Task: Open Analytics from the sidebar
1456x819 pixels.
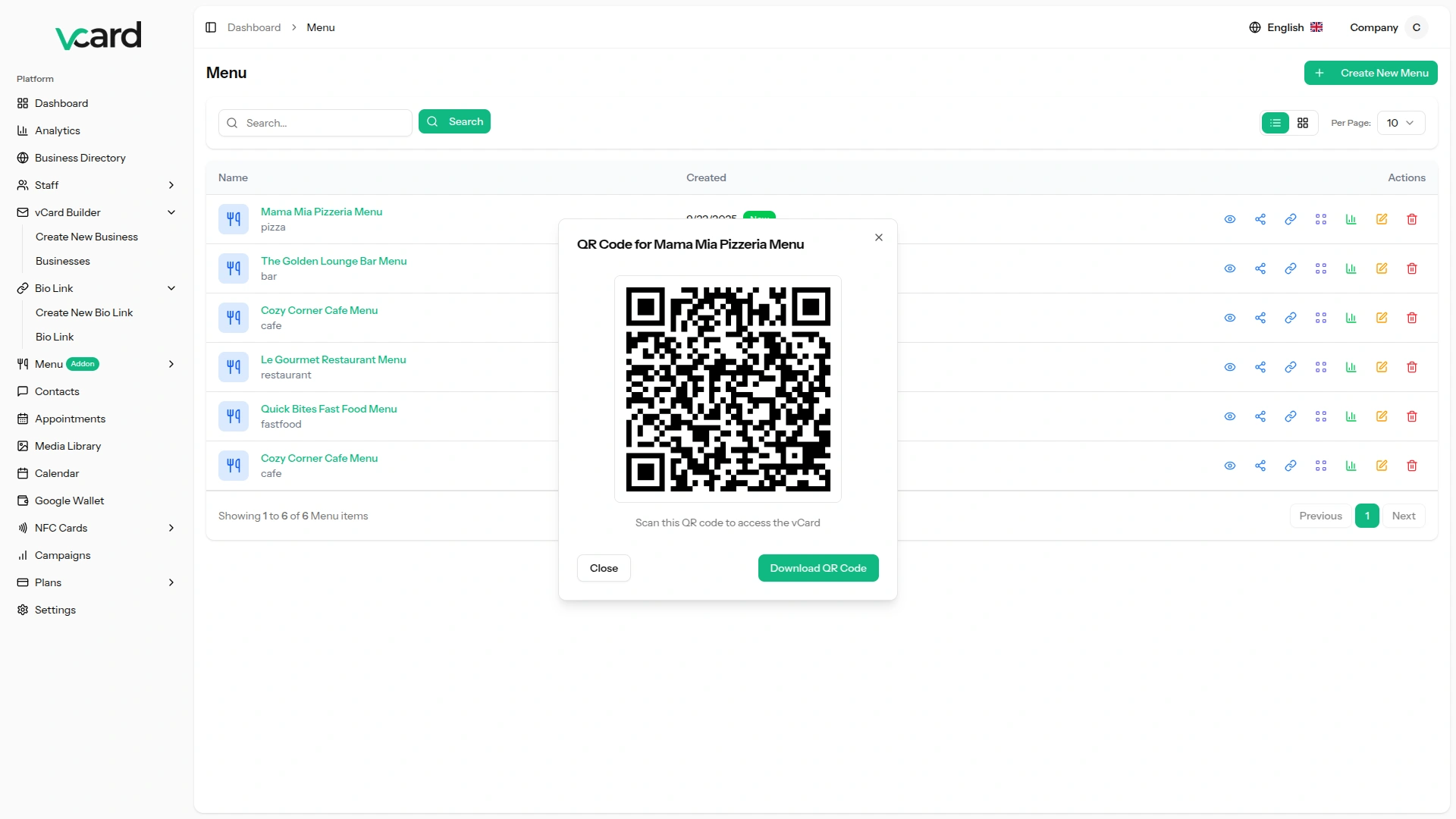Action: point(57,130)
